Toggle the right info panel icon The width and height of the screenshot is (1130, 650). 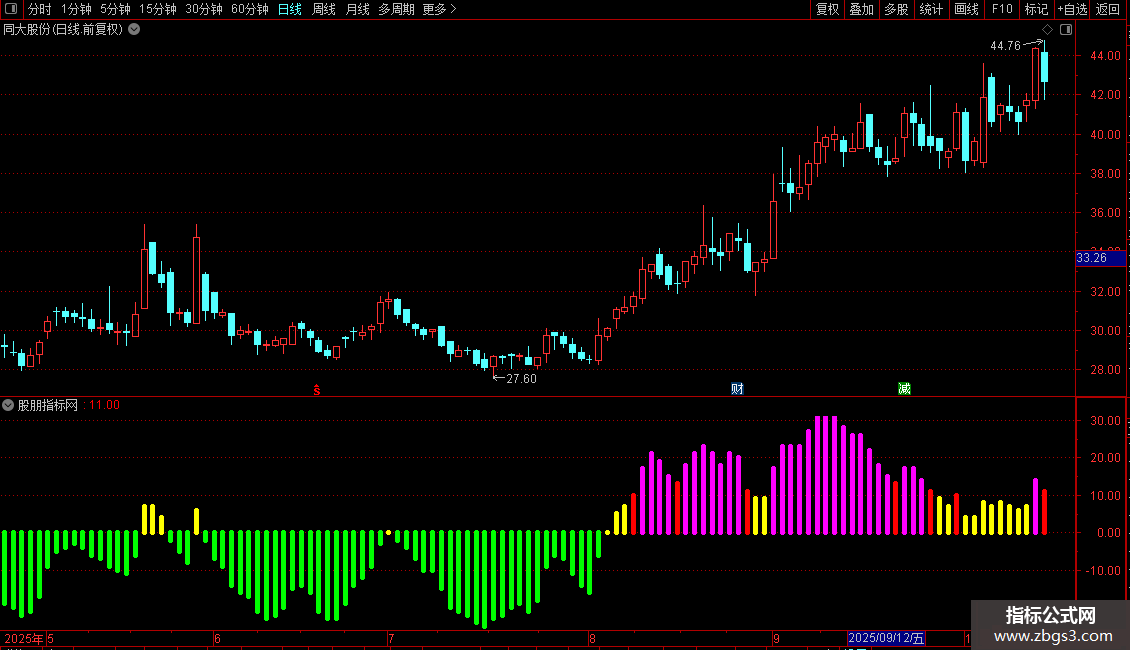click(1066, 30)
